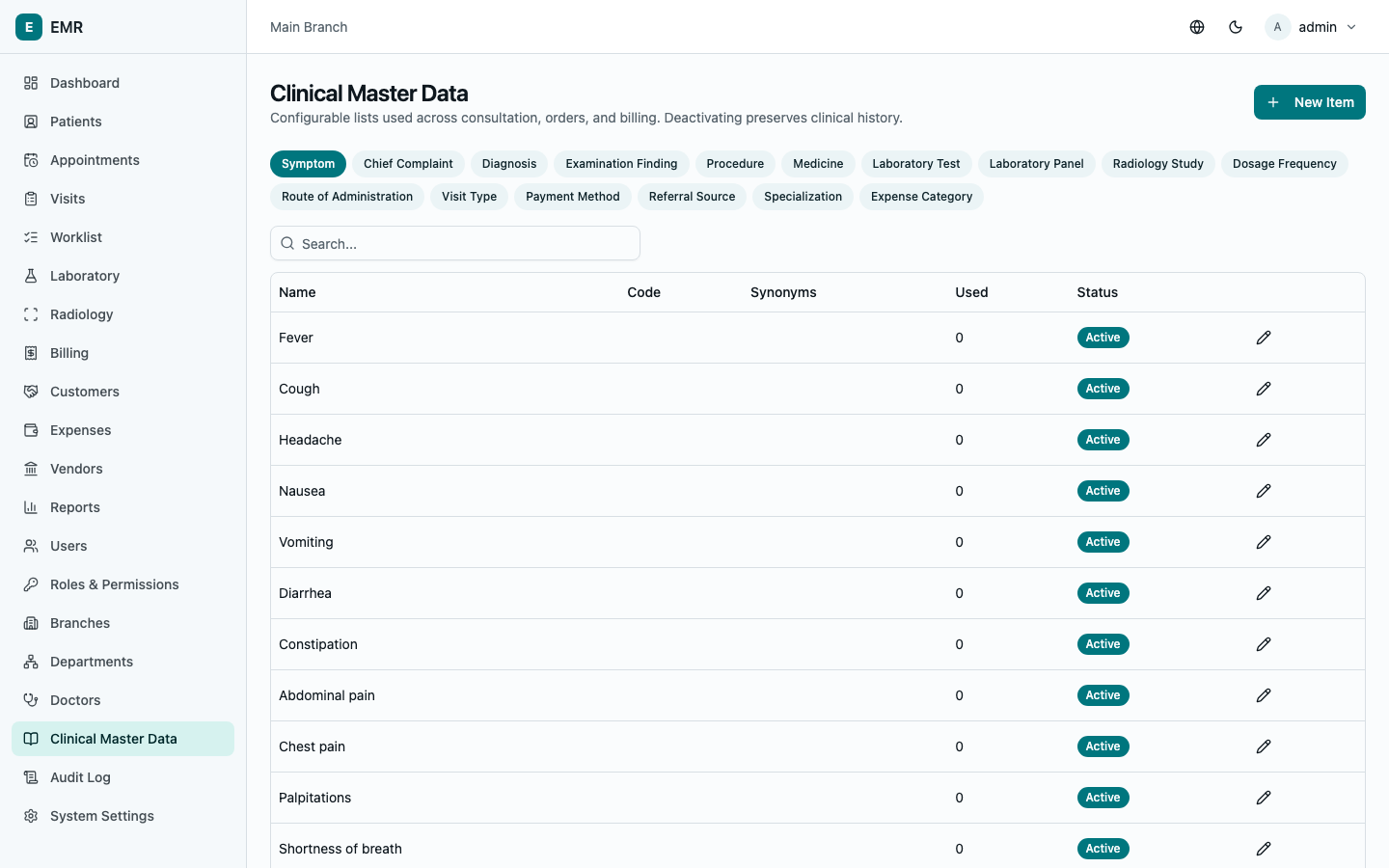
Task: Click the Billing receipt icon
Action: pos(31,353)
